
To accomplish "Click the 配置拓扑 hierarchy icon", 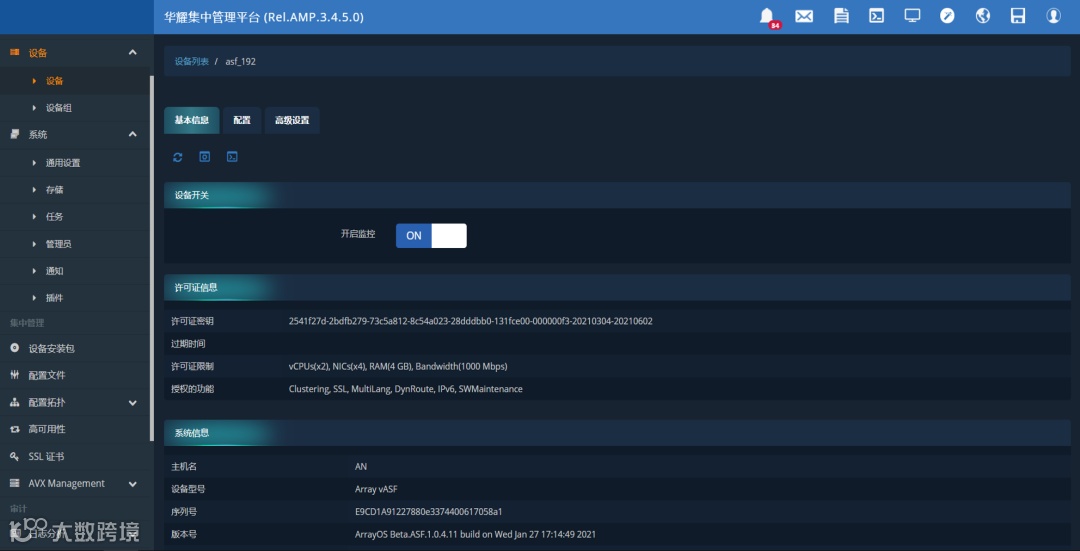I will [14, 402].
